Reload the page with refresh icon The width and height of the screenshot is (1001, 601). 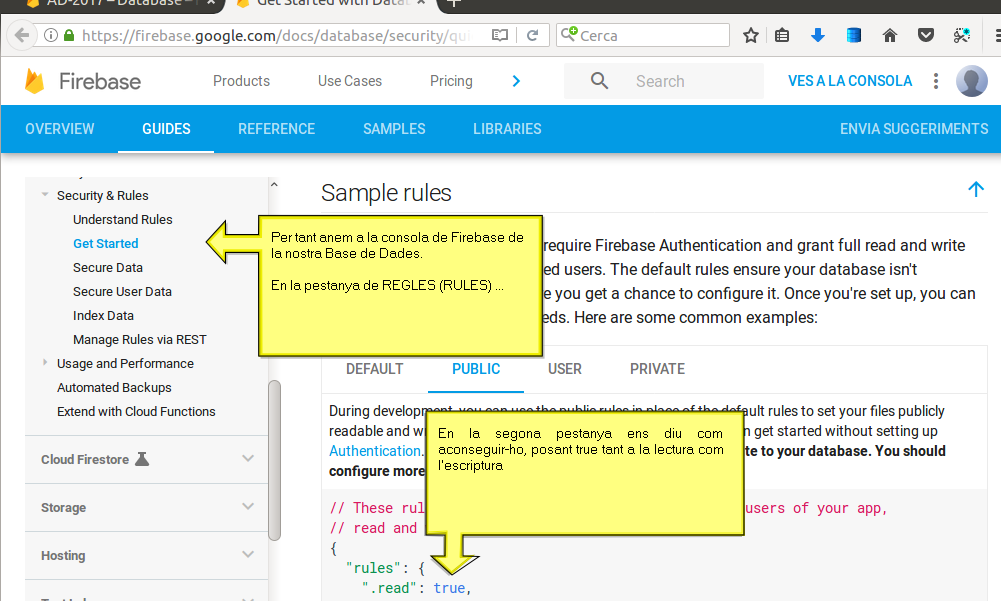tap(532, 35)
